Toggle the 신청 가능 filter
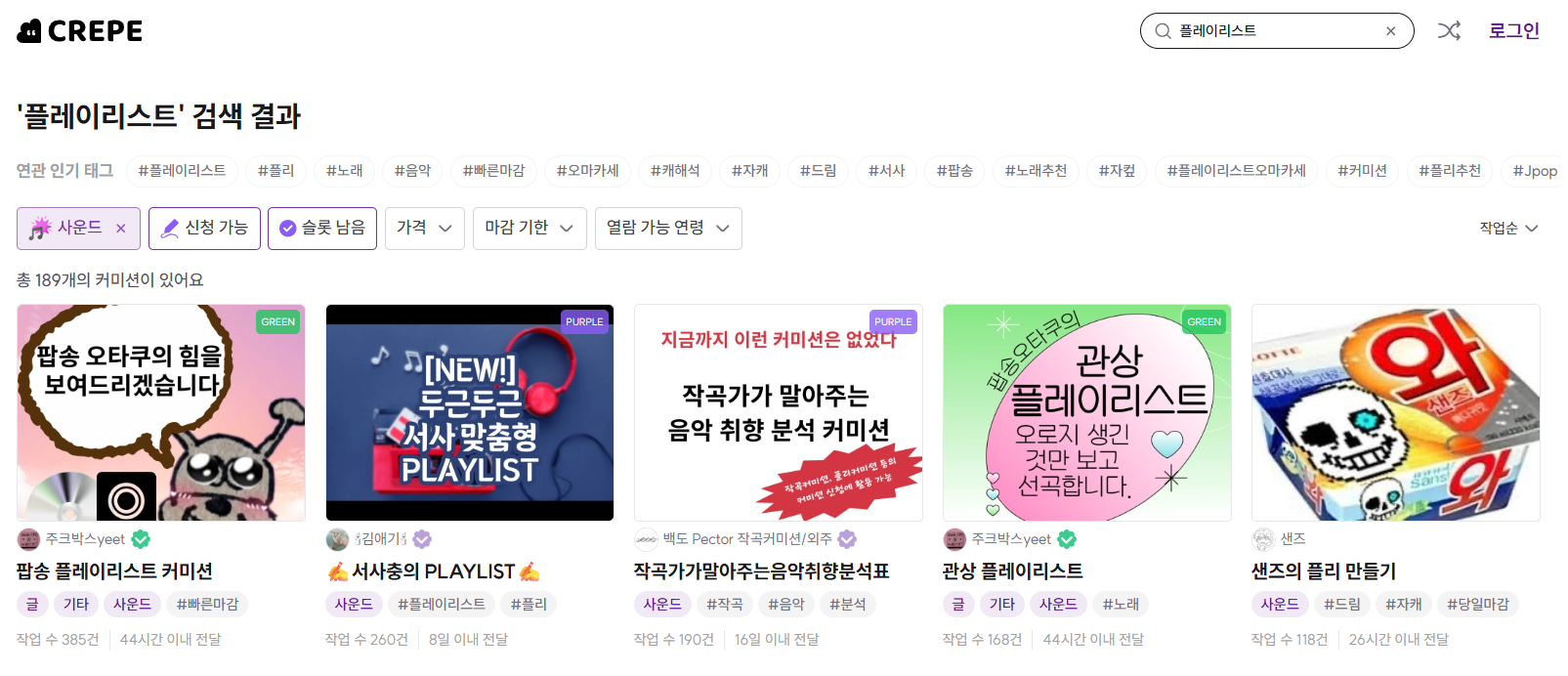The image size is (1568, 676). point(204,229)
